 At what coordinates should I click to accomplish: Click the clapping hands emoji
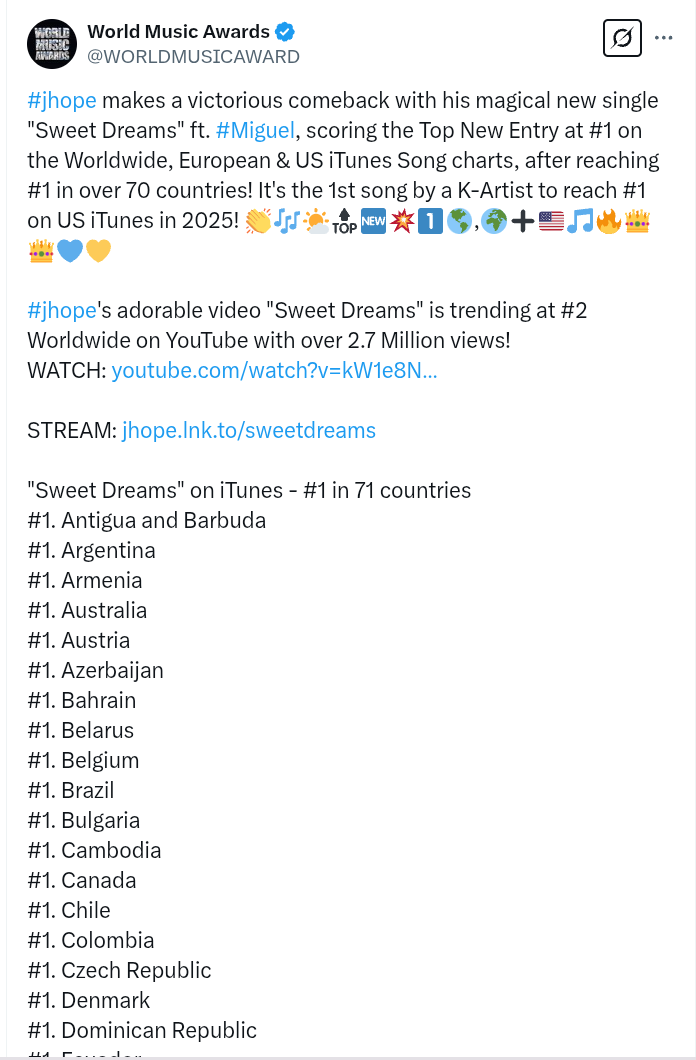point(258,221)
